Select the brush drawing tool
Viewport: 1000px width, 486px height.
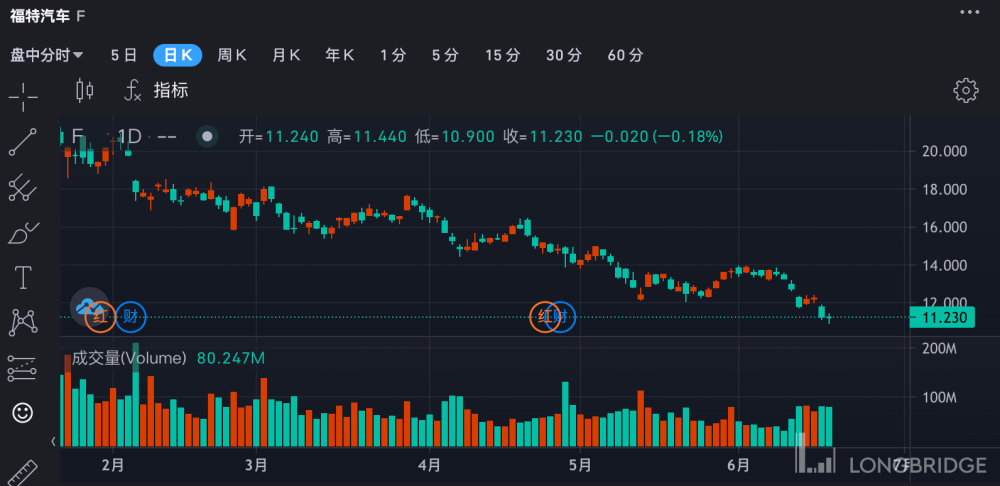click(22, 233)
